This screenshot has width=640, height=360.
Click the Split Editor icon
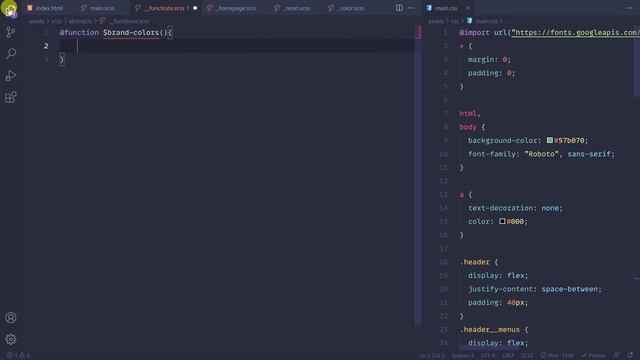(x=399, y=8)
